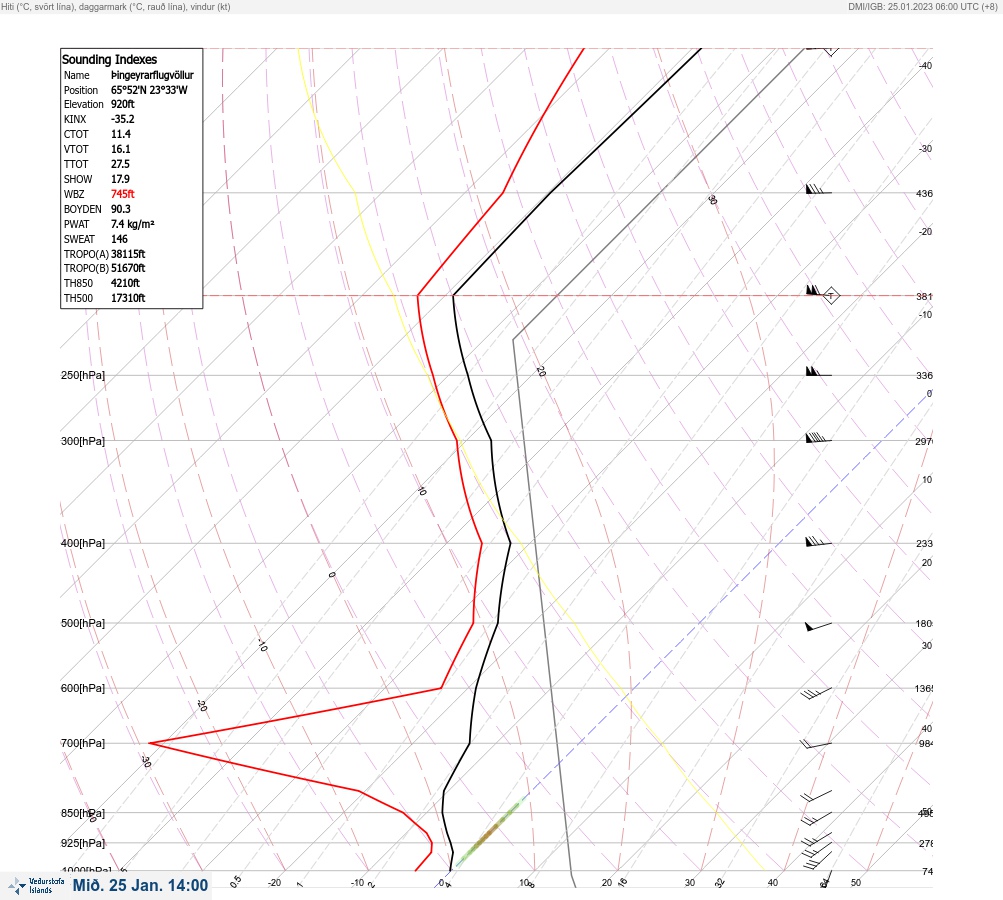This screenshot has height=900, width=1003.
Task: Click BOYDEN value 90.3
Action: point(121,209)
